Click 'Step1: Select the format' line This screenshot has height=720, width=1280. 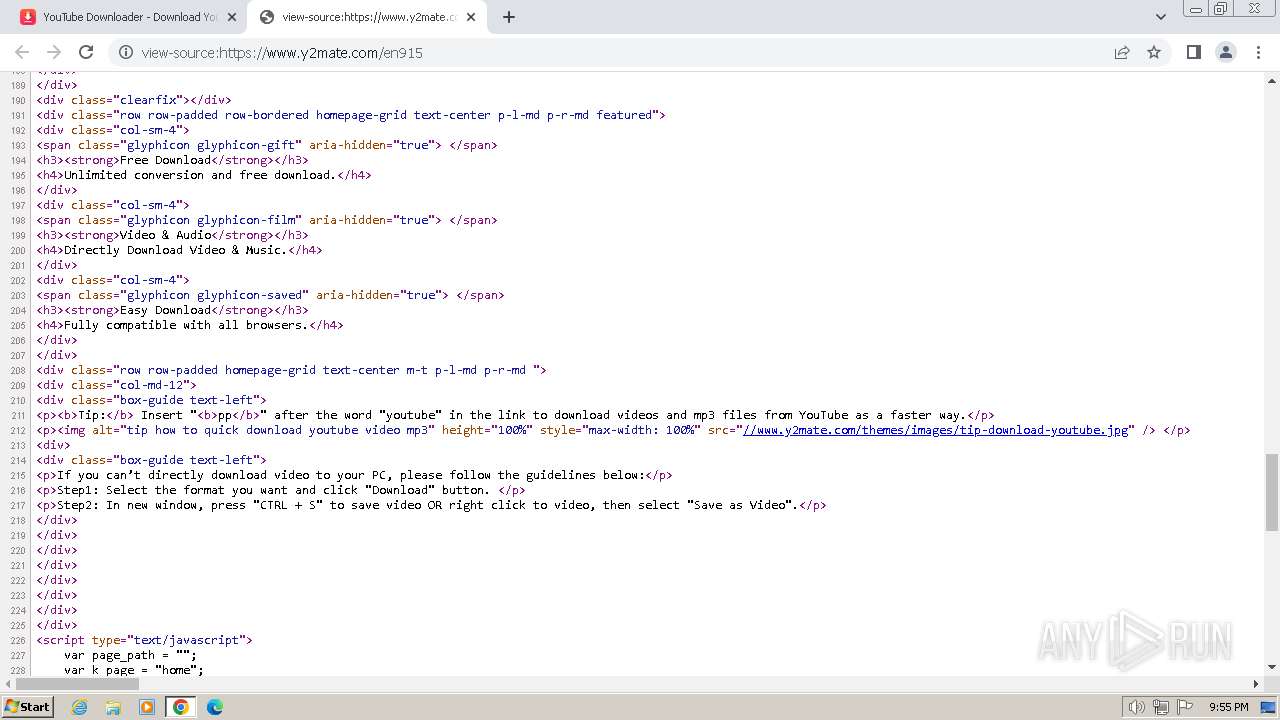(281, 490)
